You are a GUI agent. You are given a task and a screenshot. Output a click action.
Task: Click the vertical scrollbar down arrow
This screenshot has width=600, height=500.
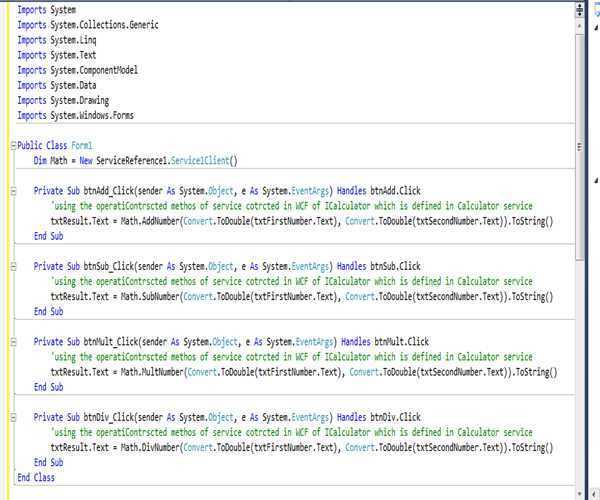[581, 491]
